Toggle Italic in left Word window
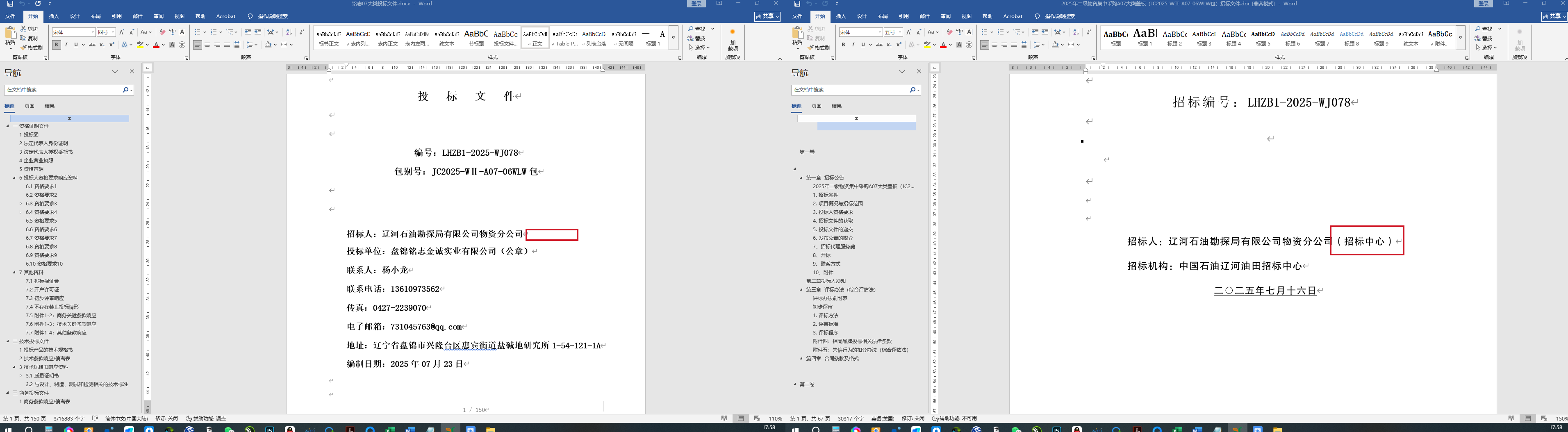 pos(66,45)
